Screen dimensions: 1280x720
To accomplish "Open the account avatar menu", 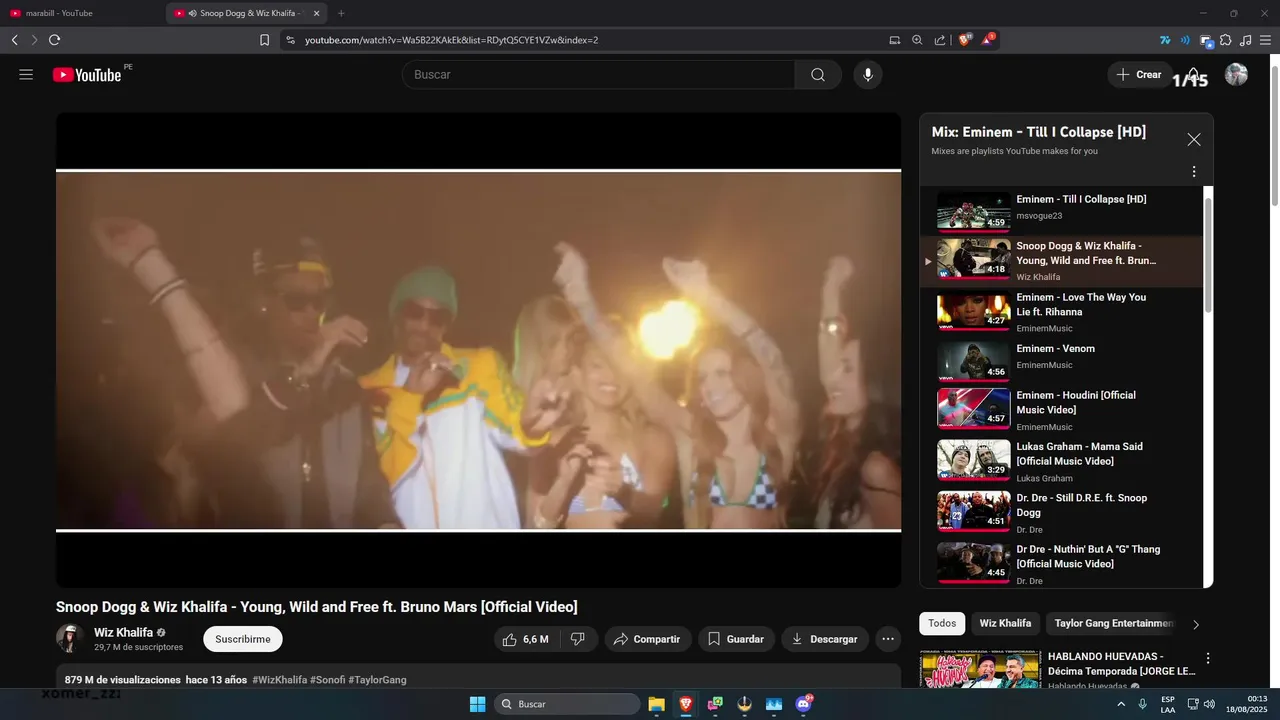I will (x=1237, y=75).
